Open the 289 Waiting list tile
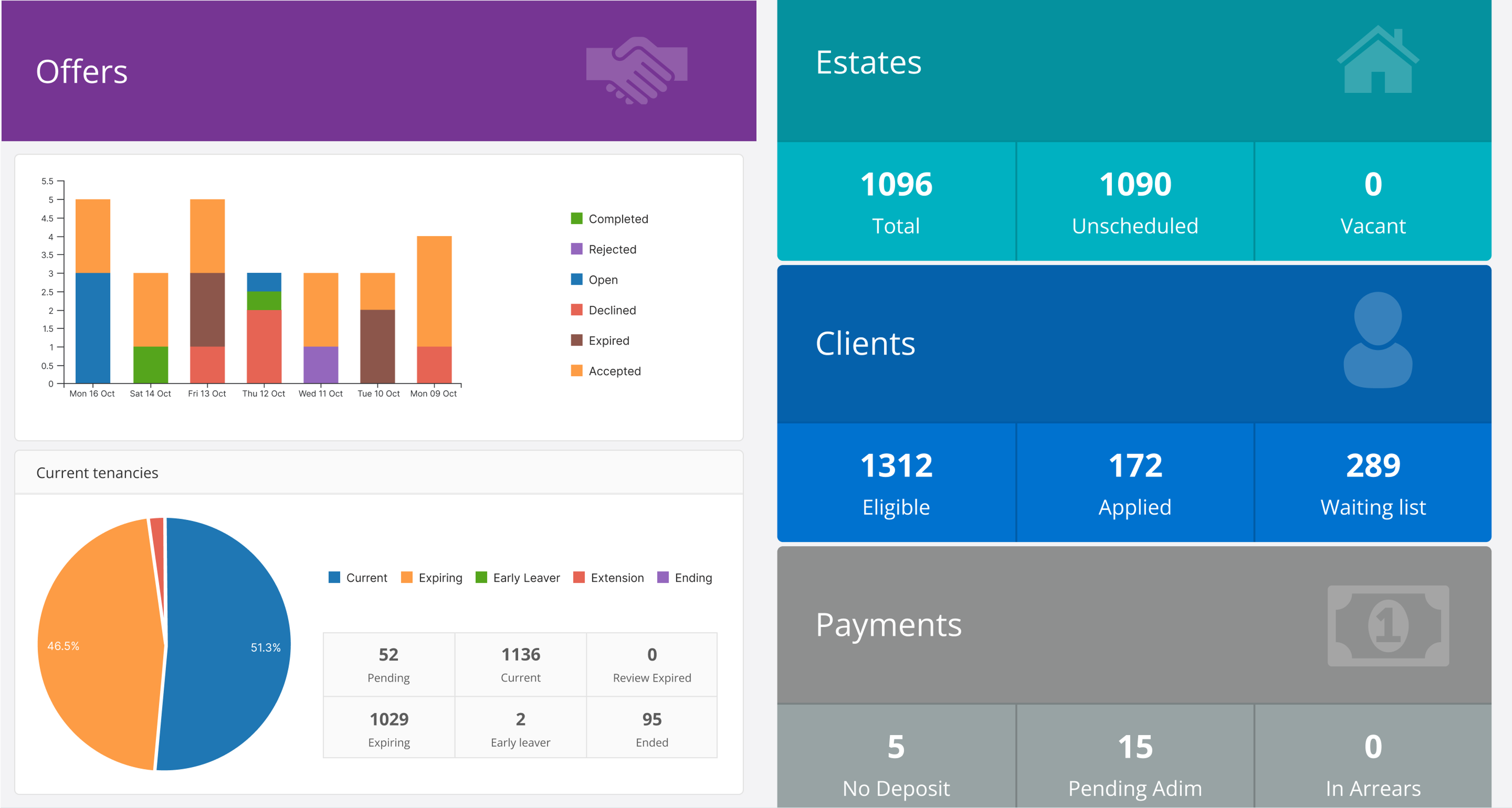1512x808 pixels. [1372, 483]
